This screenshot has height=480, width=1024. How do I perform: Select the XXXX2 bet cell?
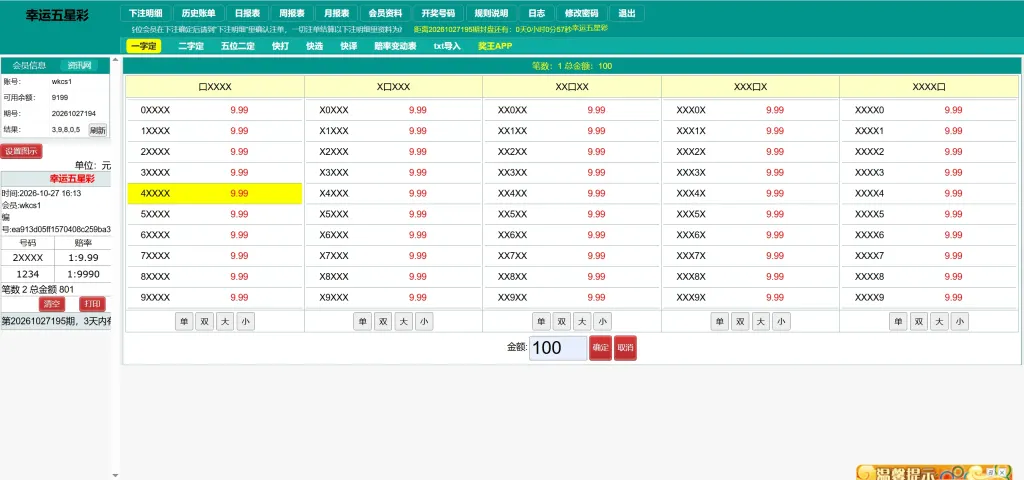click(x=929, y=152)
